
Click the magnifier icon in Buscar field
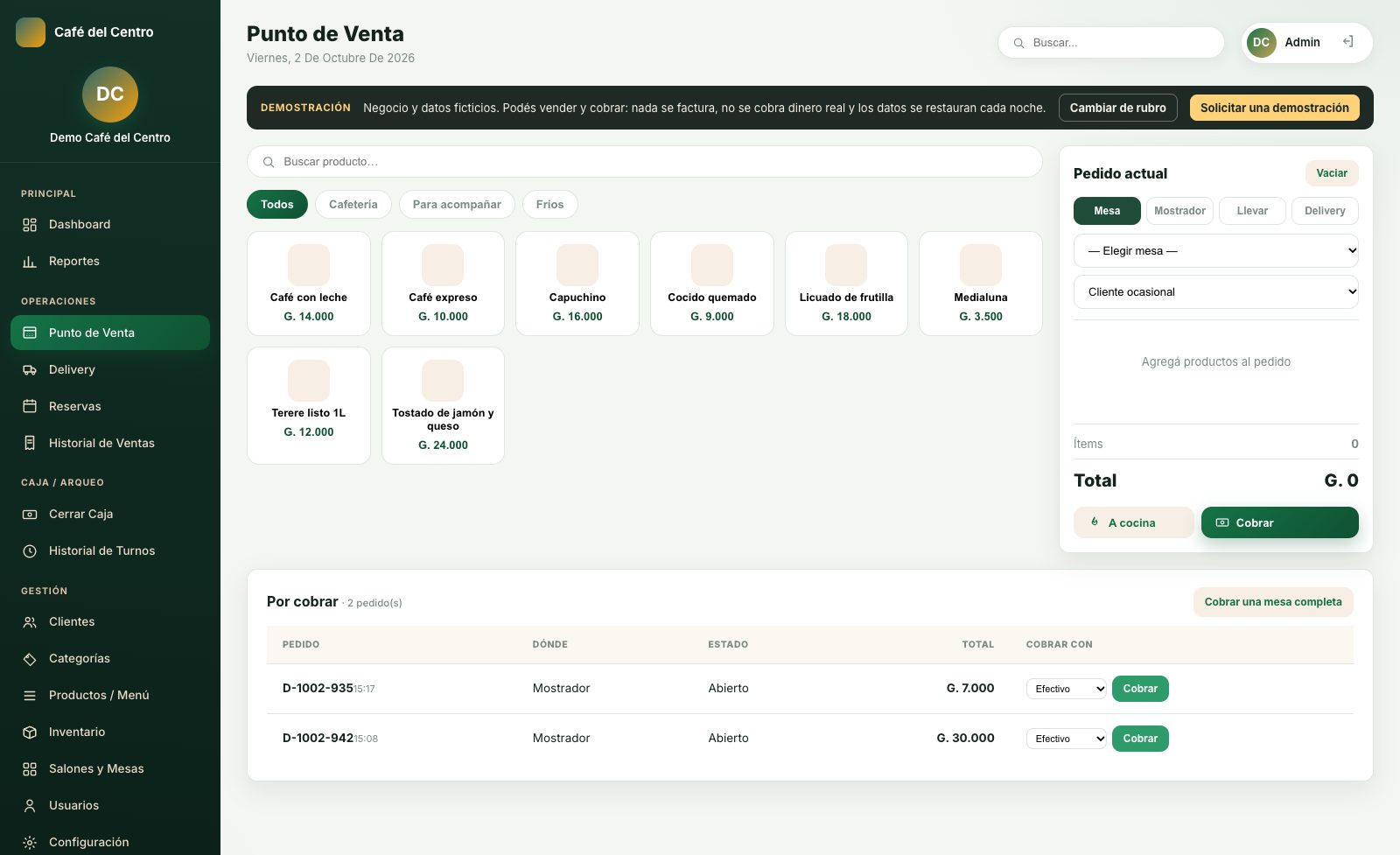pyautogui.click(x=1018, y=43)
